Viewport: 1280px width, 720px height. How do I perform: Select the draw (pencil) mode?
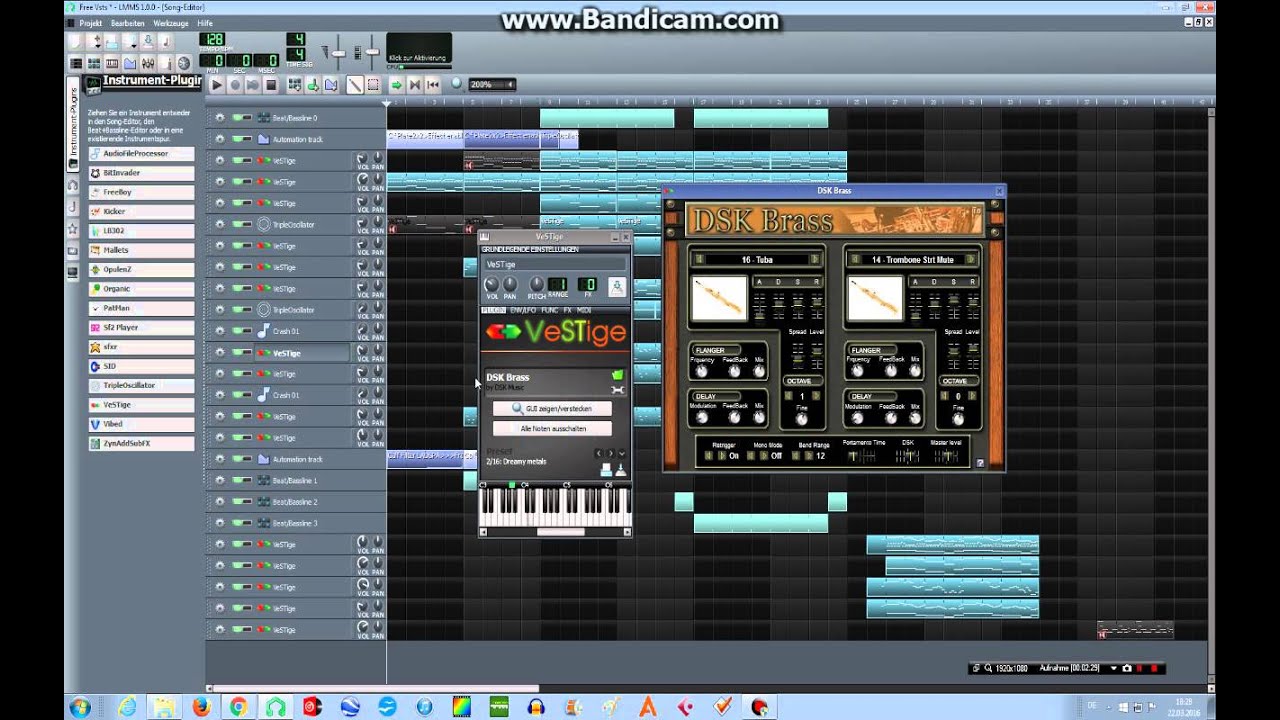[x=355, y=85]
